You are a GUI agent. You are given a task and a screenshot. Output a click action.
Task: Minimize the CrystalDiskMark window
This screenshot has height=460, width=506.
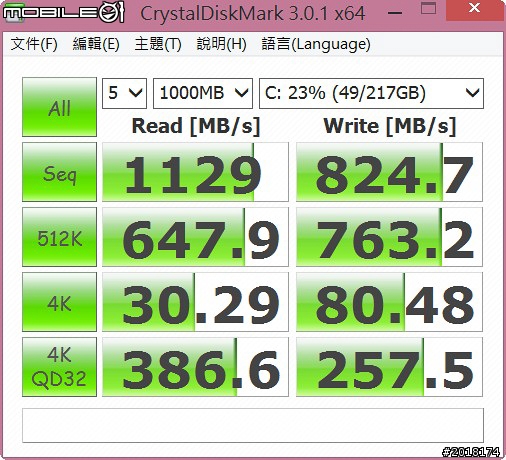click(395, 13)
